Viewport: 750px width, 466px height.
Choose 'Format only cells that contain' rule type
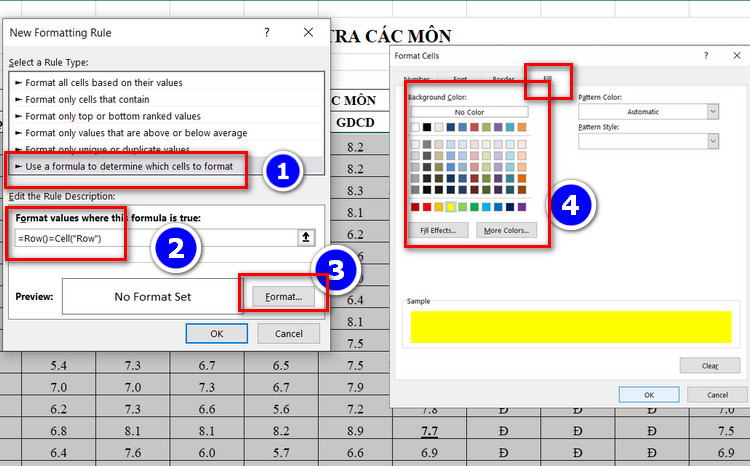point(88,99)
